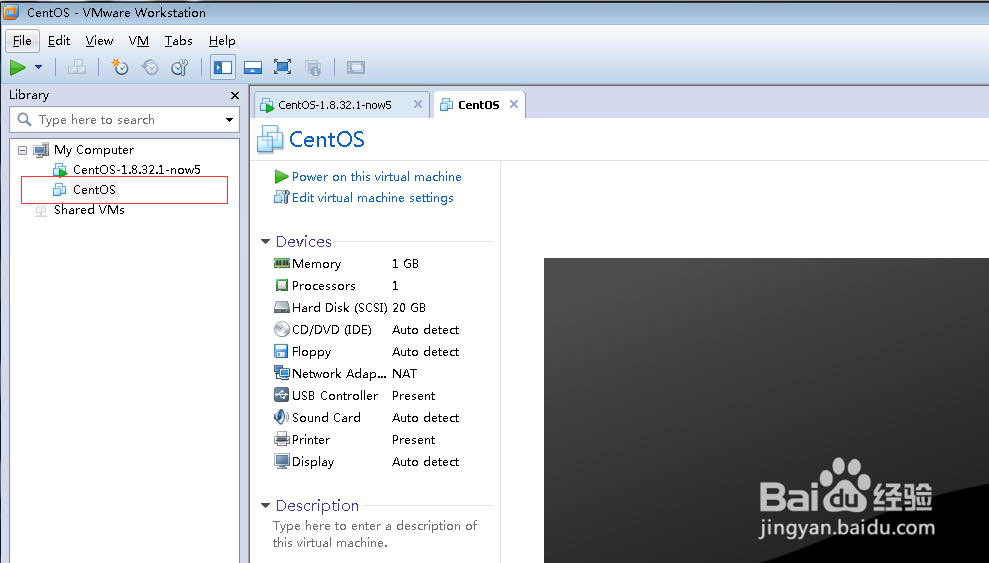989x563 pixels.
Task: Open the File menu
Action: tap(22, 41)
